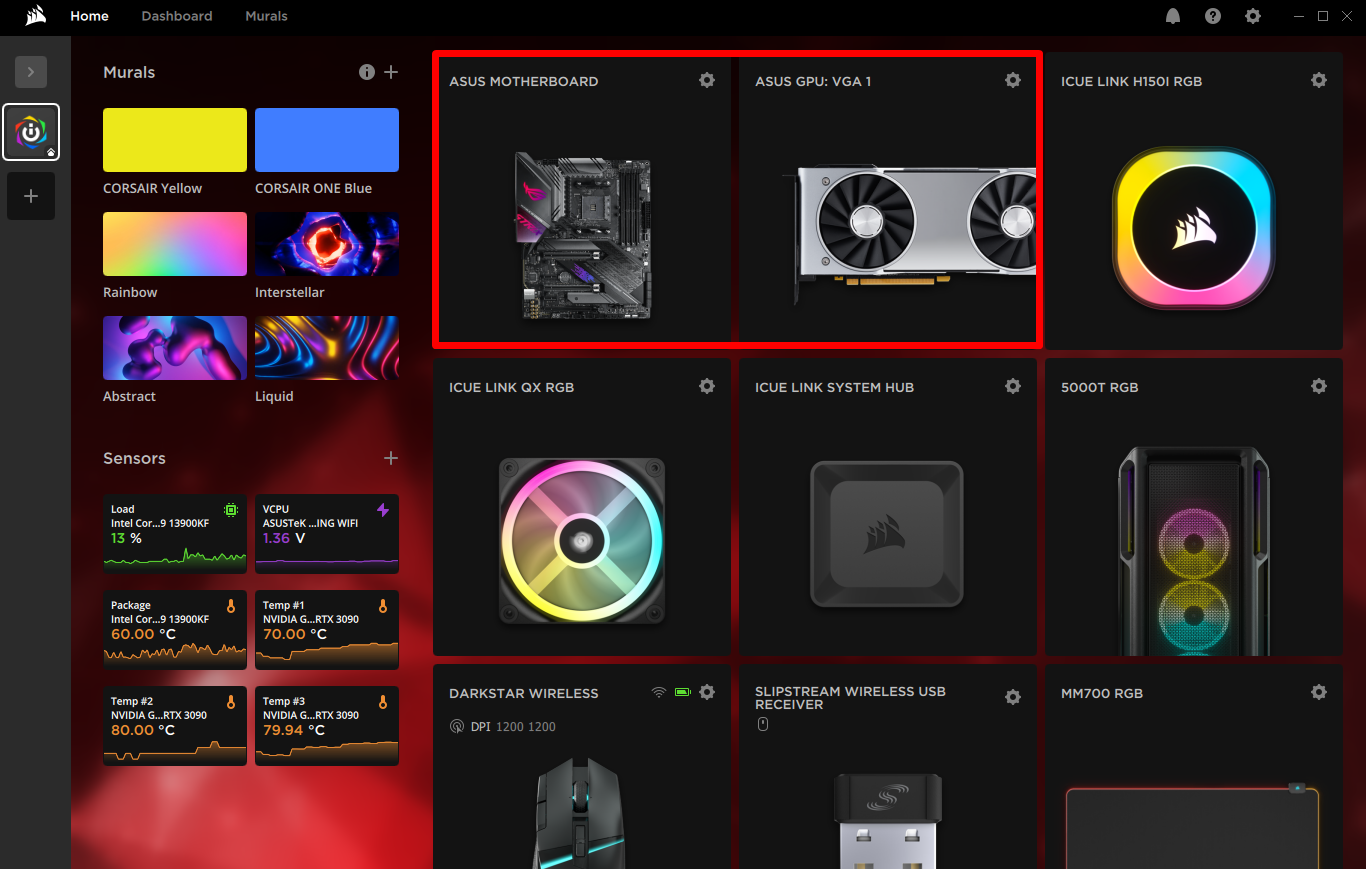Image resolution: width=1366 pixels, height=869 pixels.
Task: Select the Rainbow mural swatch
Action: (174, 243)
